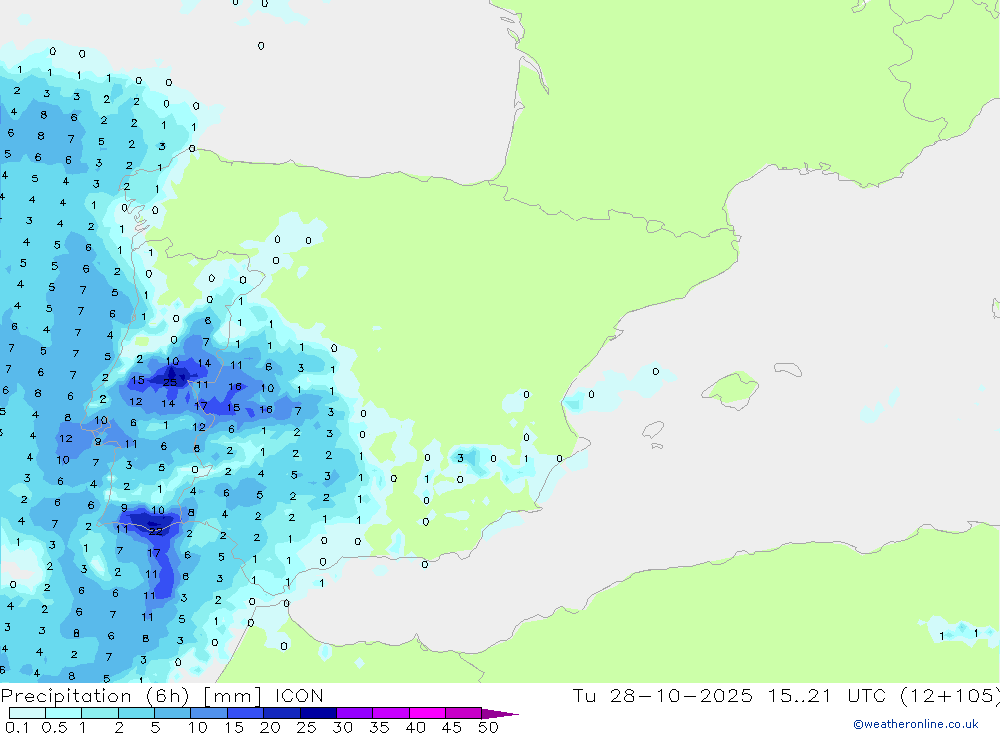
Task: Click the 5–10 mm legend color segment
Action: [173, 713]
